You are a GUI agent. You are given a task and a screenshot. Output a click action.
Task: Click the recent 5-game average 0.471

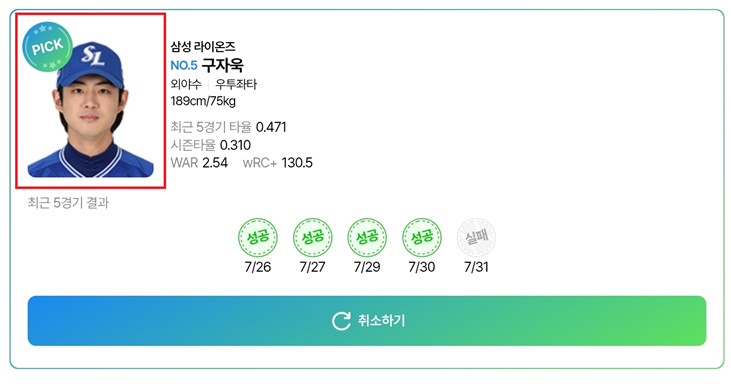pyautogui.click(x=271, y=127)
